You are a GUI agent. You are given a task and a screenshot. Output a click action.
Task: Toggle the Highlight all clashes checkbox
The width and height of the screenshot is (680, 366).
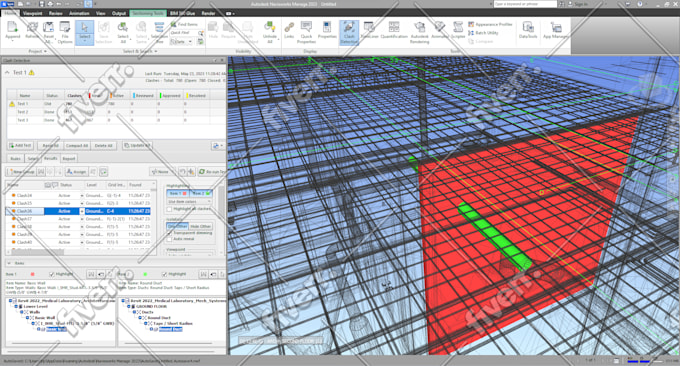[x=170, y=209]
